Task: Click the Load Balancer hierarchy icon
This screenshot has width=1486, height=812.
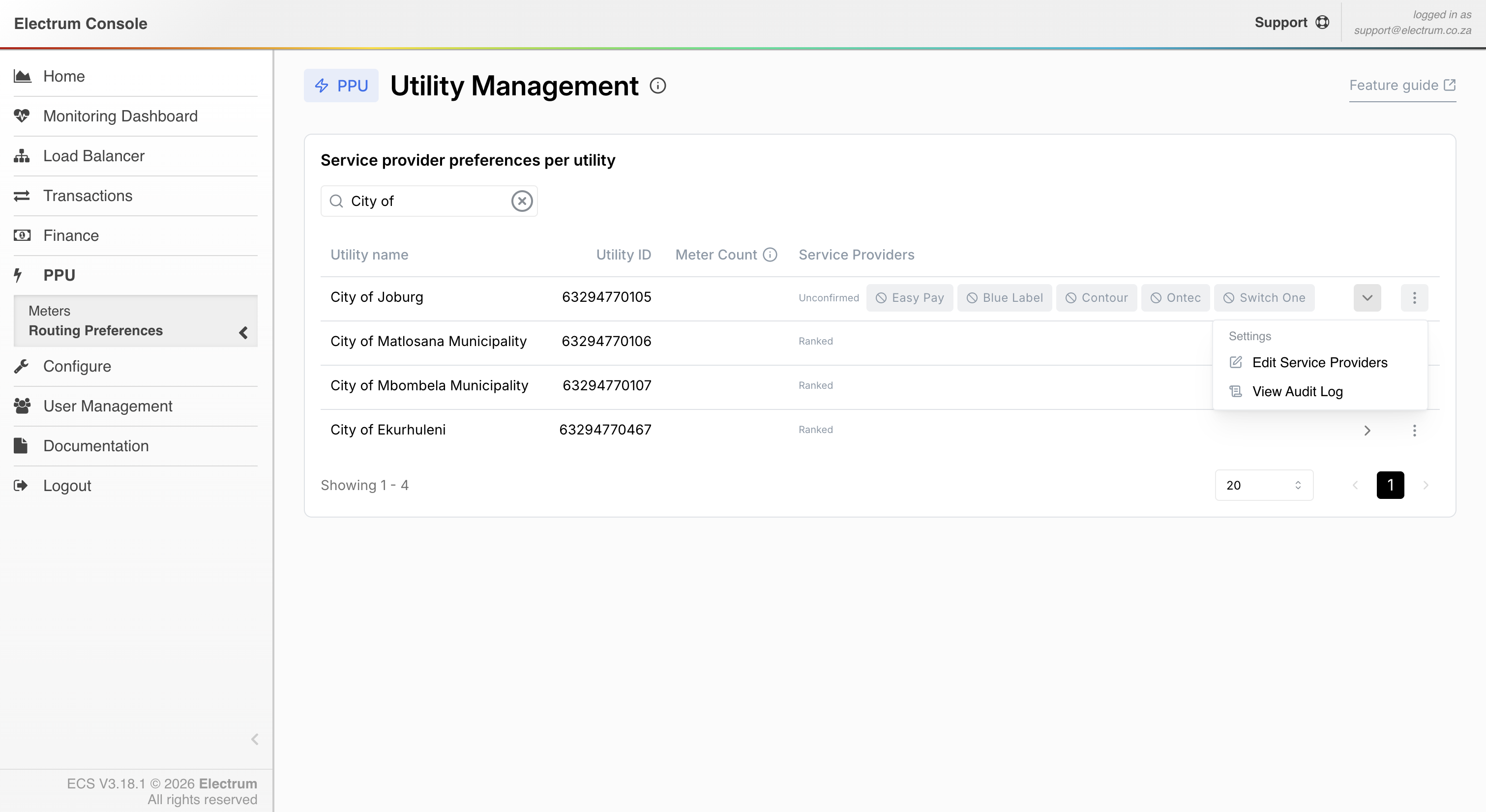Action: pos(22,156)
